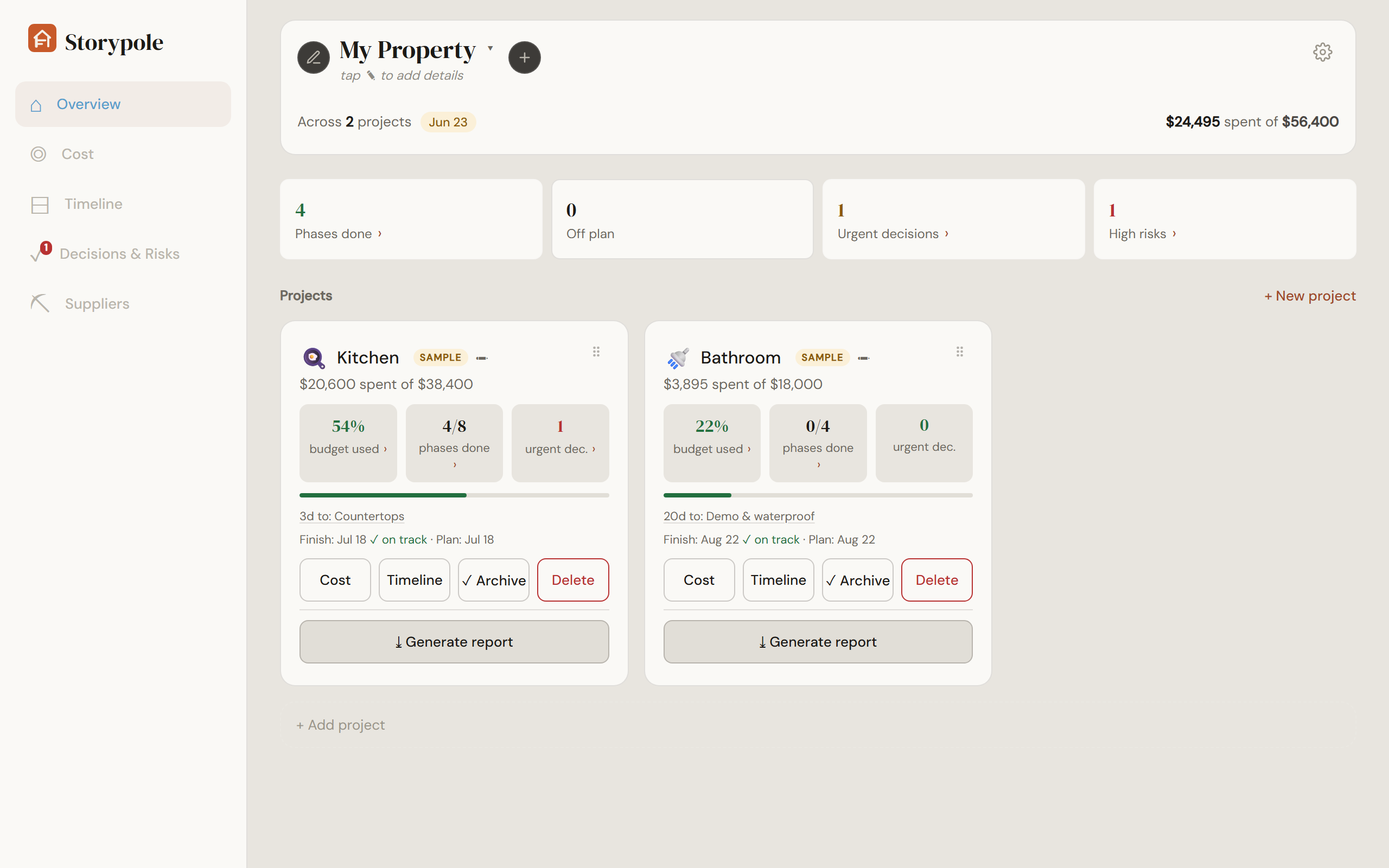Click the pencil edit property icon

pyautogui.click(x=314, y=58)
